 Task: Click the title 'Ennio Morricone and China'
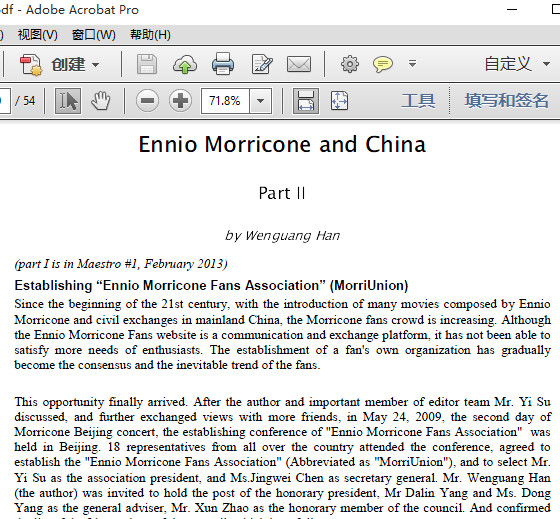point(282,145)
